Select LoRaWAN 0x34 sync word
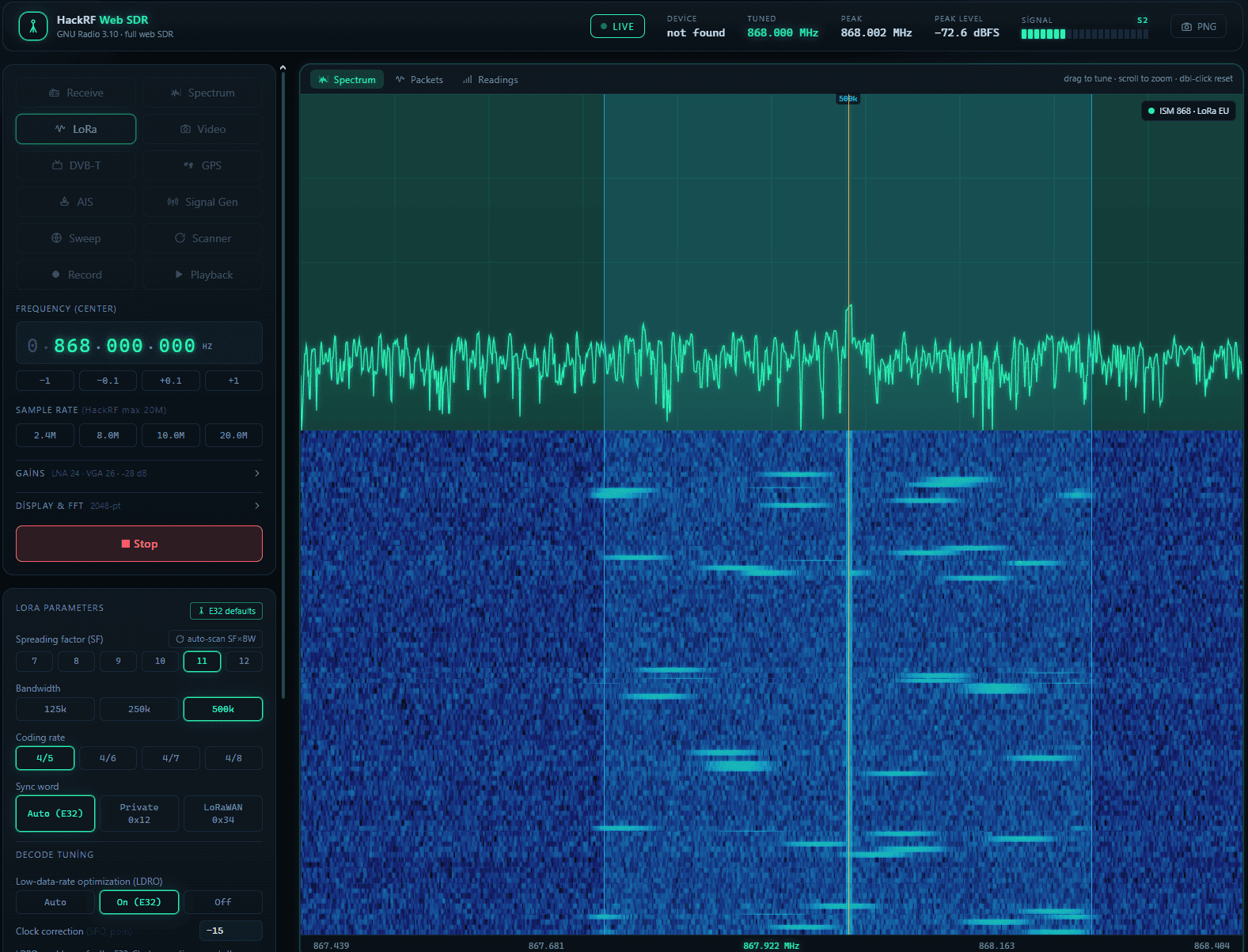This screenshot has height=952, width=1248. (223, 814)
